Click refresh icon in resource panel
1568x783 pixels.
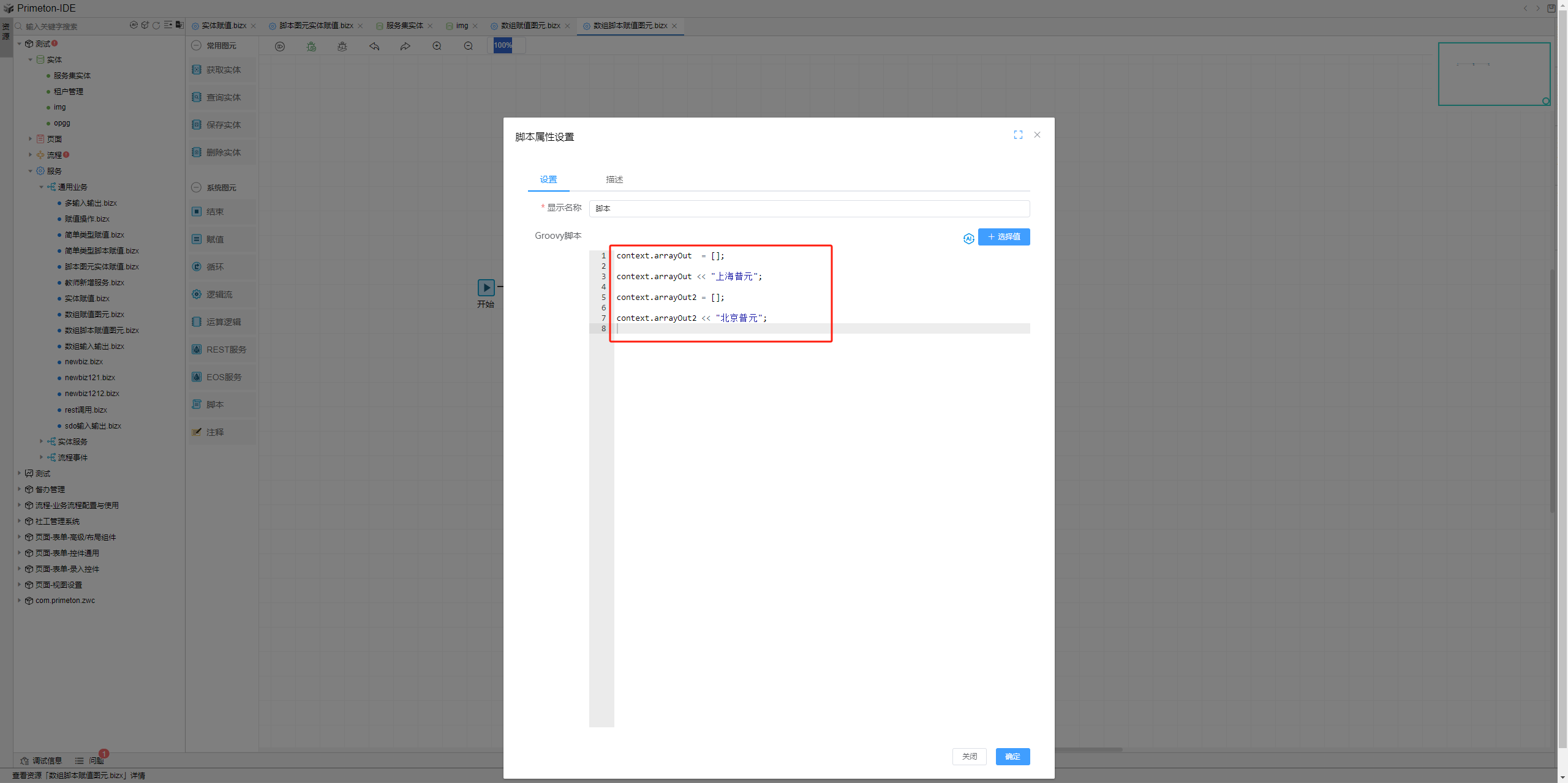(156, 26)
